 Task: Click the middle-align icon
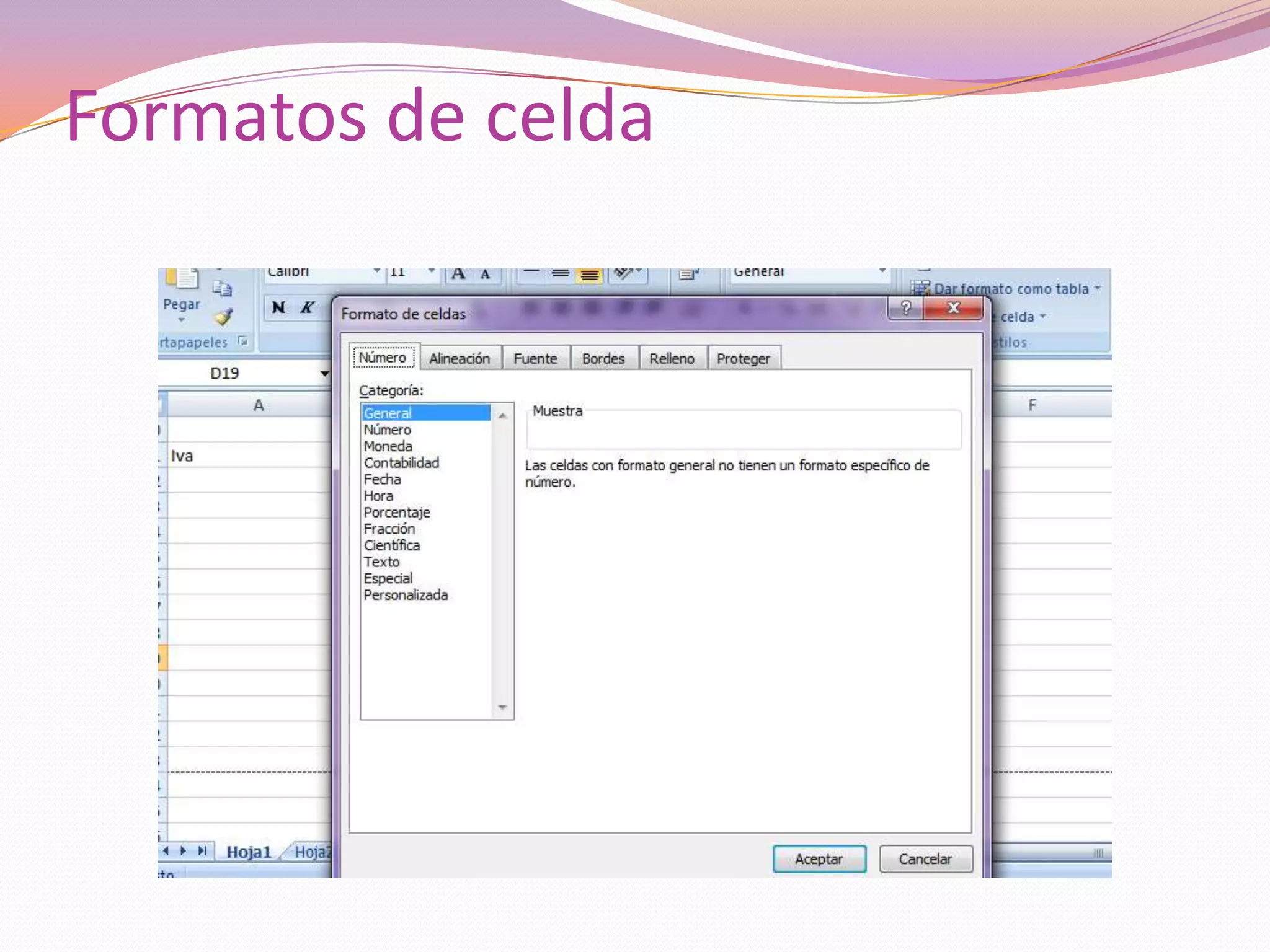(x=560, y=273)
